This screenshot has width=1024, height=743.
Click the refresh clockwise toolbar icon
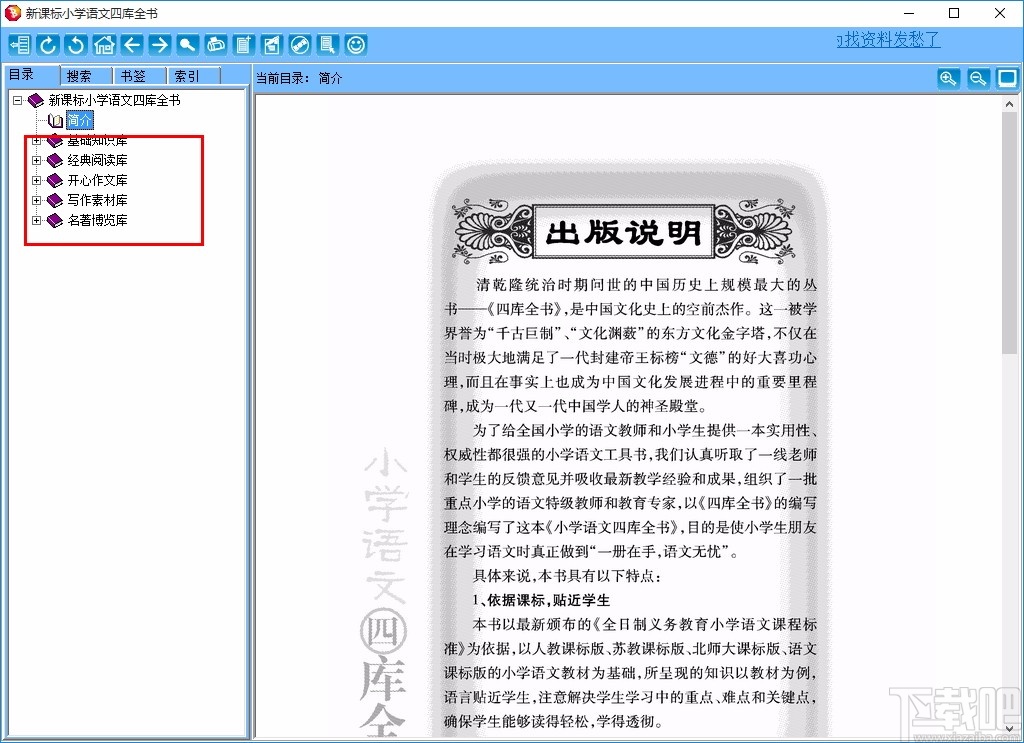[x=47, y=44]
